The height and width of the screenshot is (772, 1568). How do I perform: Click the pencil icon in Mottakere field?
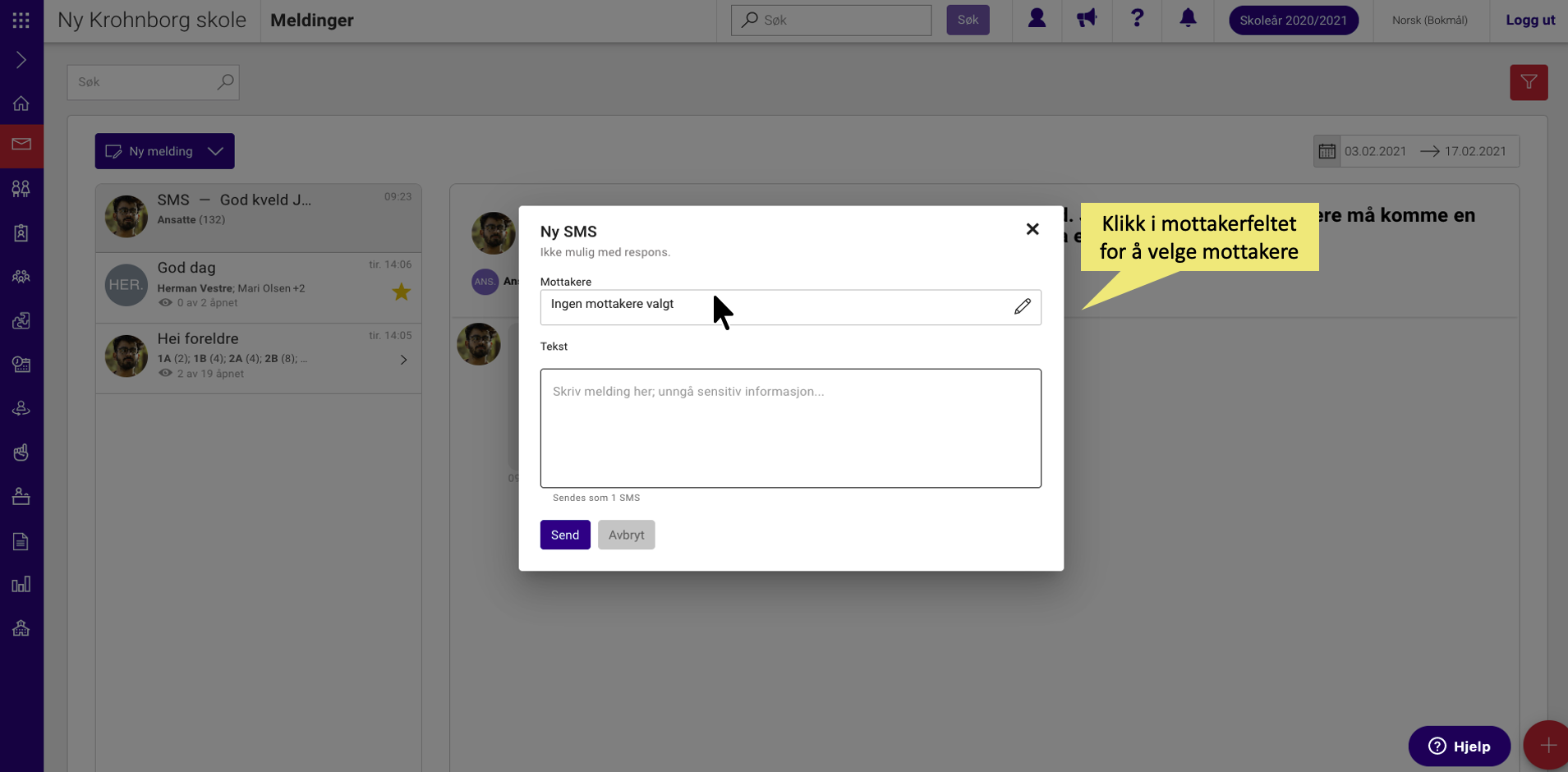[1022, 306]
